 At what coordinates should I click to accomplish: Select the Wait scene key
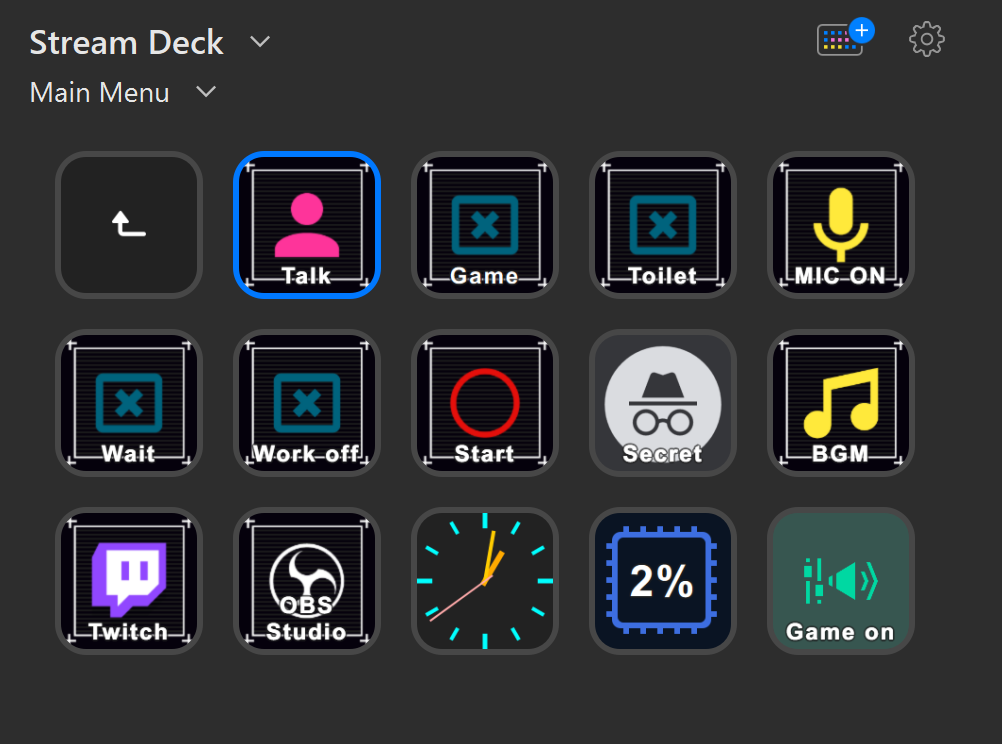(x=129, y=403)
